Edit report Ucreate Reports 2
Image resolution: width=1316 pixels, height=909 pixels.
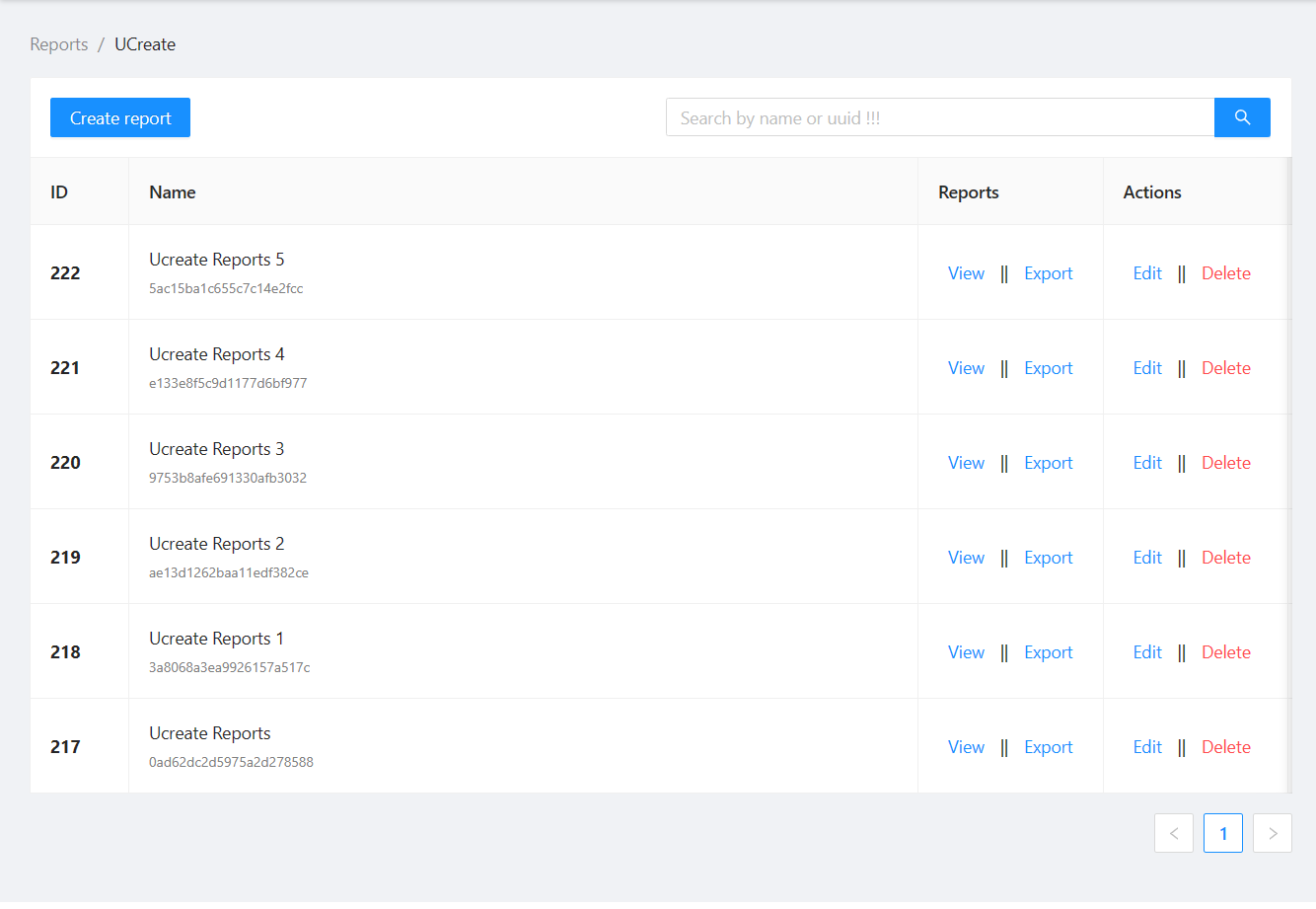[1147, 558]
